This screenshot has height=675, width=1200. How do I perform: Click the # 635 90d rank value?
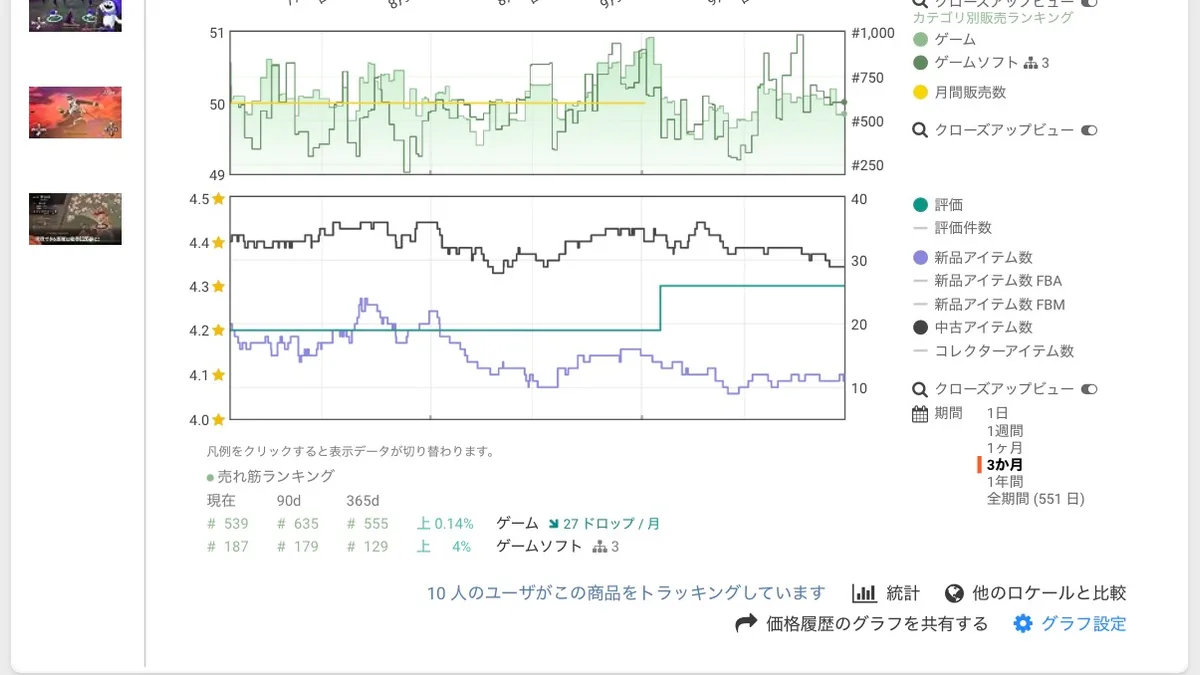(297, 524)
